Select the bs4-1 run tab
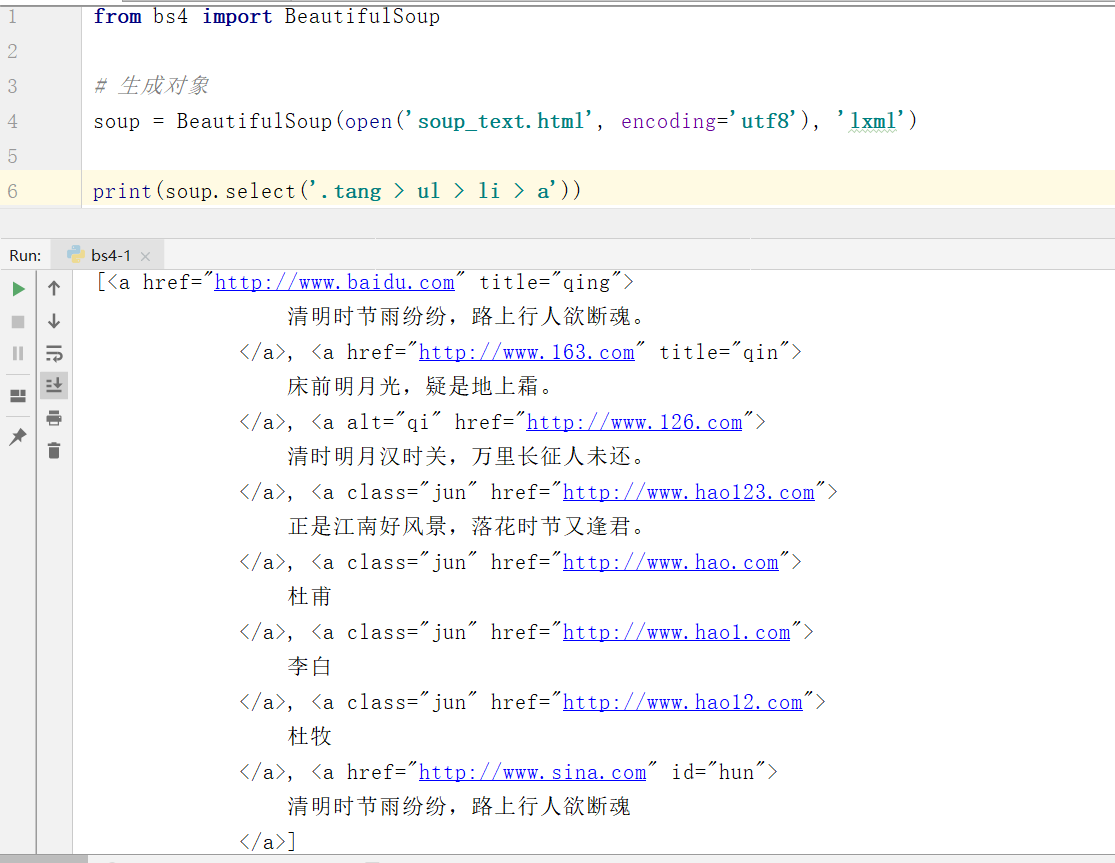Screen dimensions: 1115x863 coord(108,255)
